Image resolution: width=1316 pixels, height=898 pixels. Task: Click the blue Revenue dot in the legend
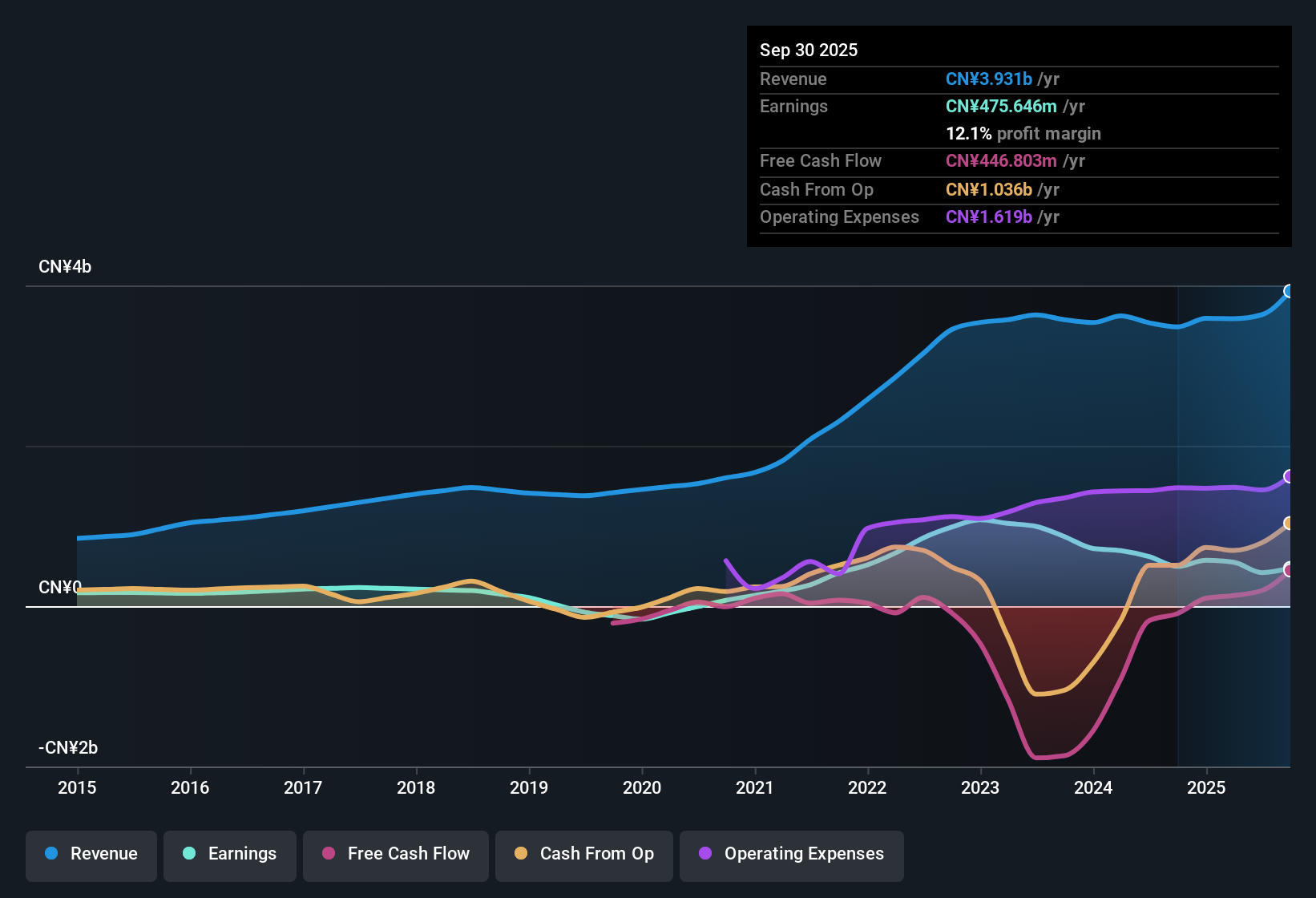coord(50,854)
